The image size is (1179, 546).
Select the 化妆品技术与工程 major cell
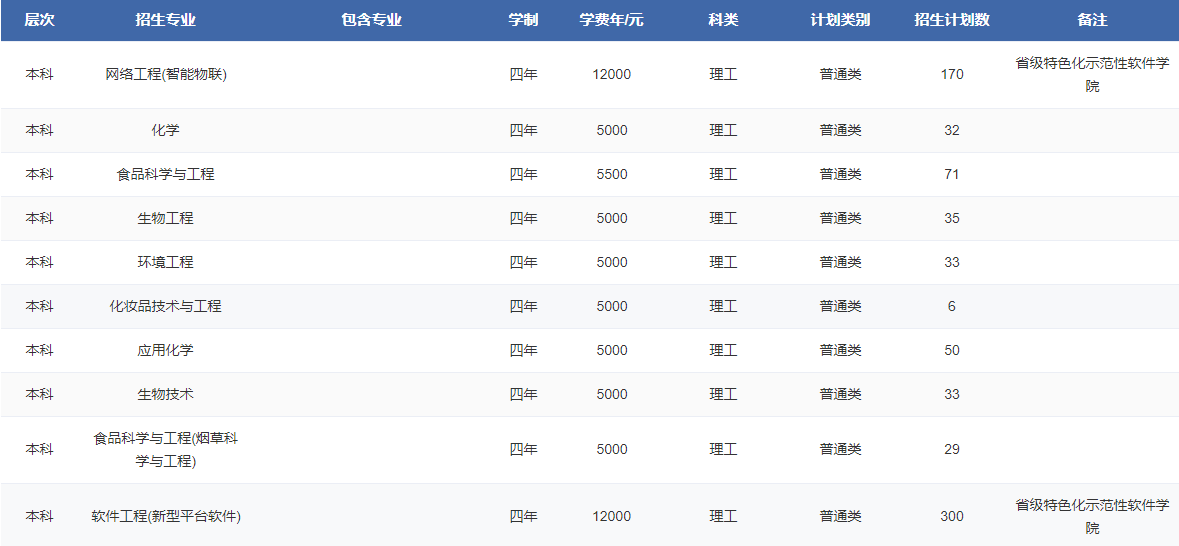tap(166, 306)
